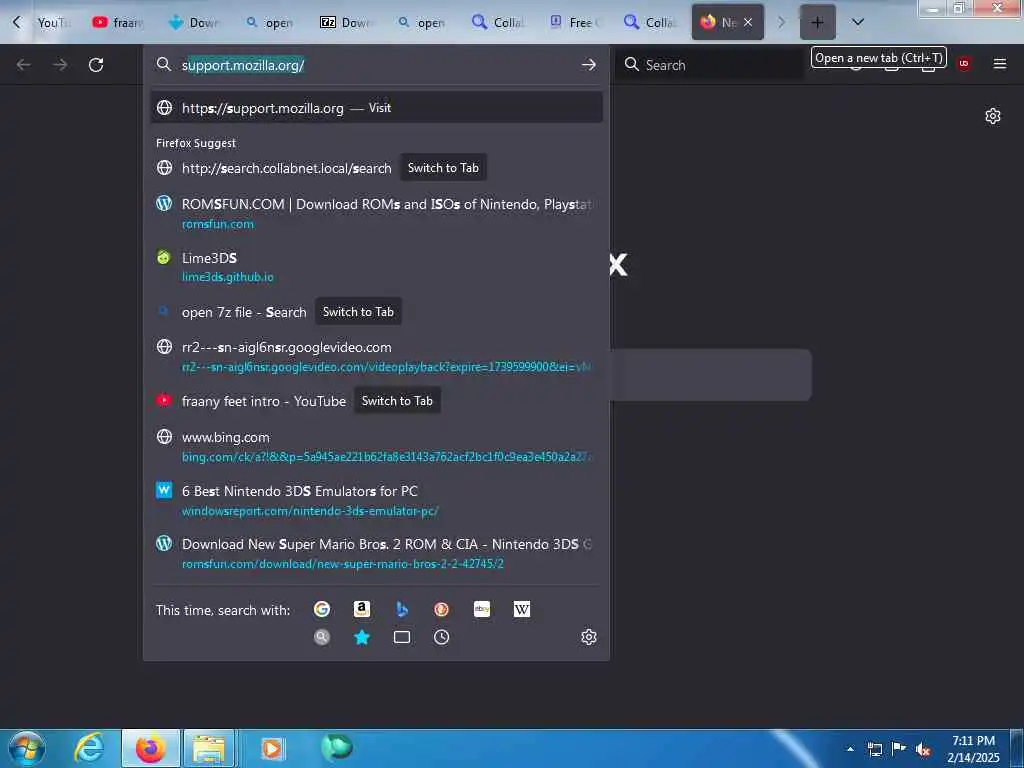The image size is (1024, 768).
Task: Open the new tab page customize gear
Action: click(993, 116)
